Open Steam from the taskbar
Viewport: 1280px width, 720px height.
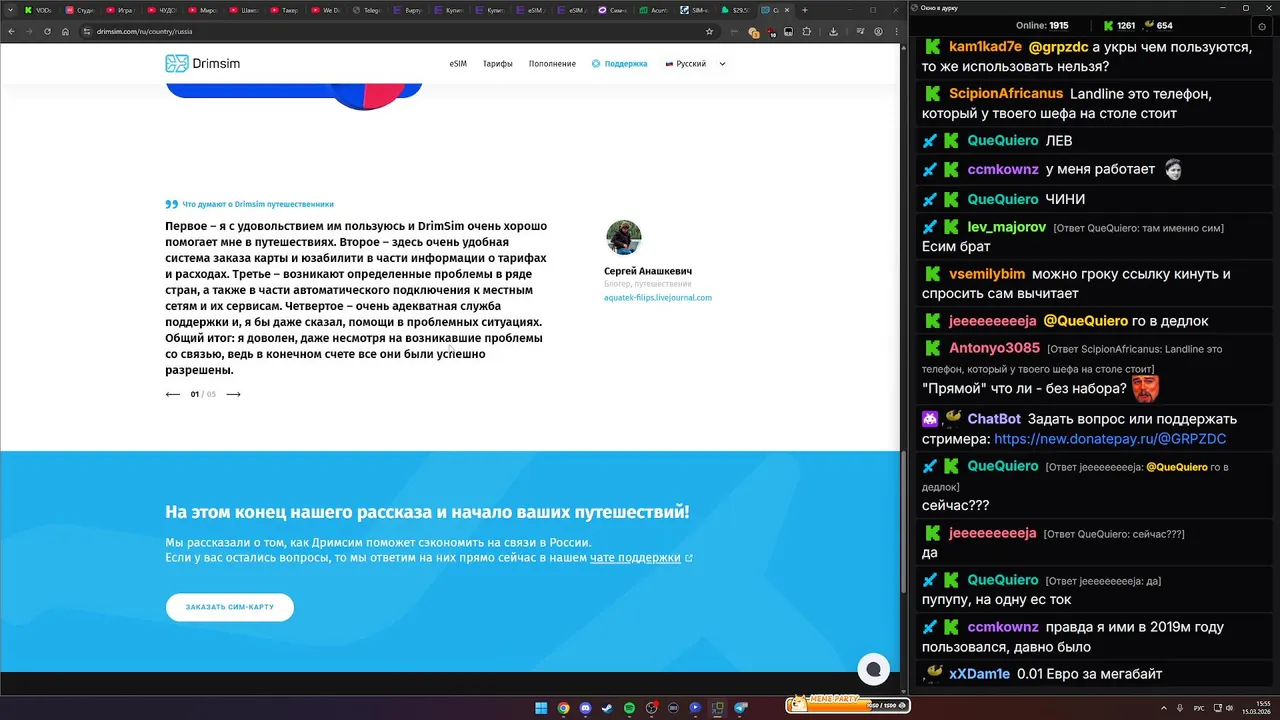[x=607, y=708]
